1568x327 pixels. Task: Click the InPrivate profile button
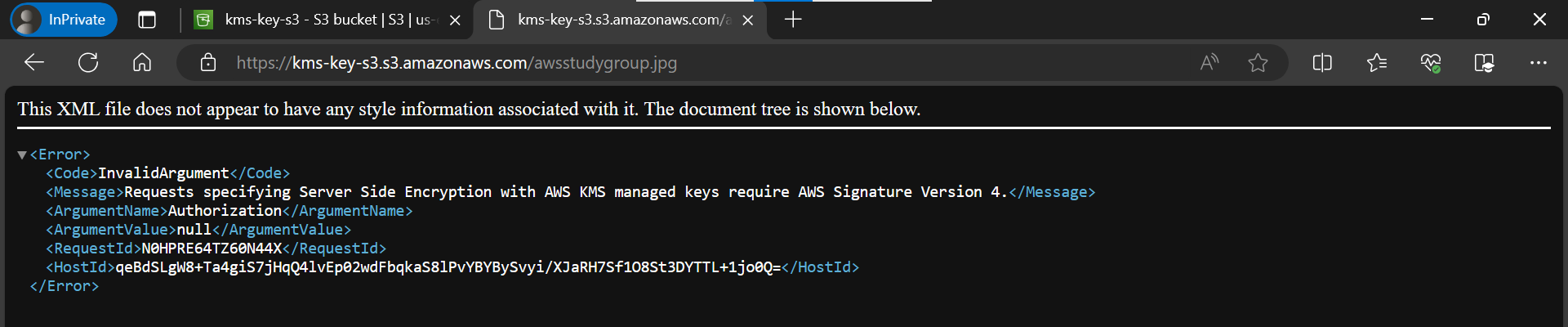pyautogui.click(x=64, y=20)
